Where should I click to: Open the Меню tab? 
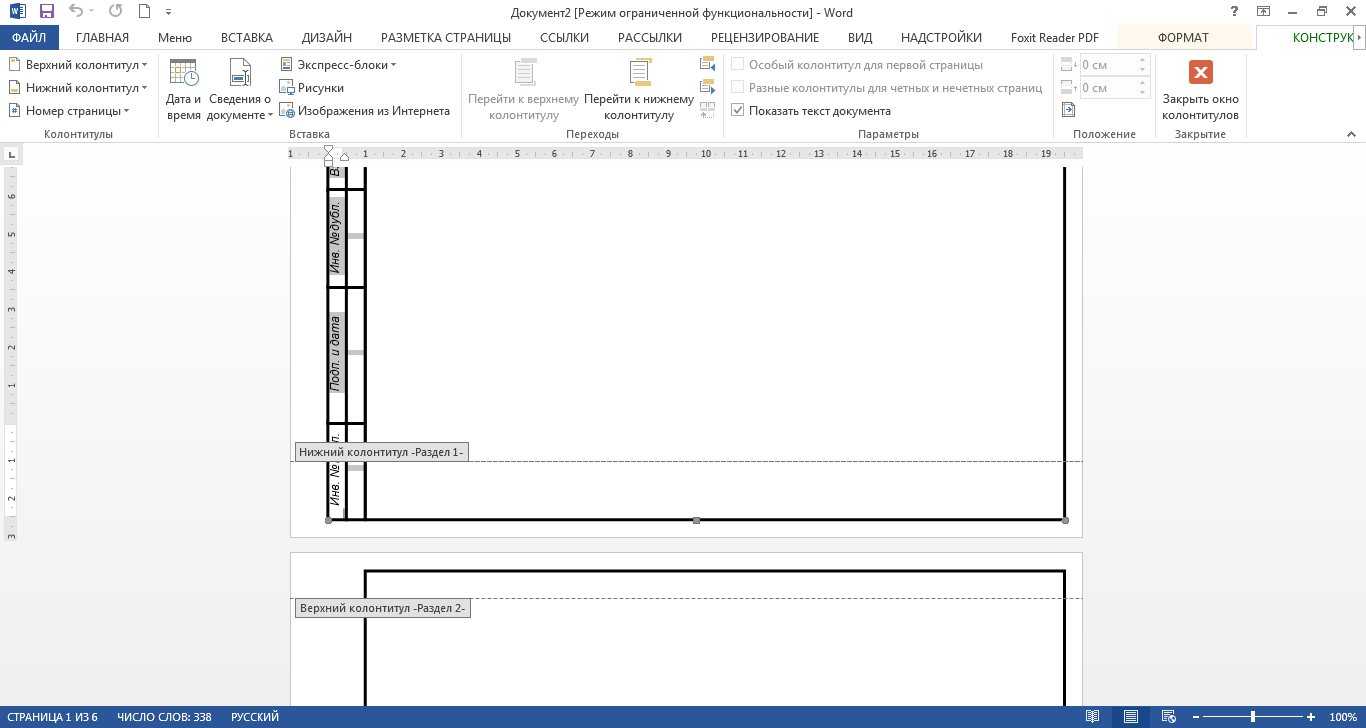174,37
